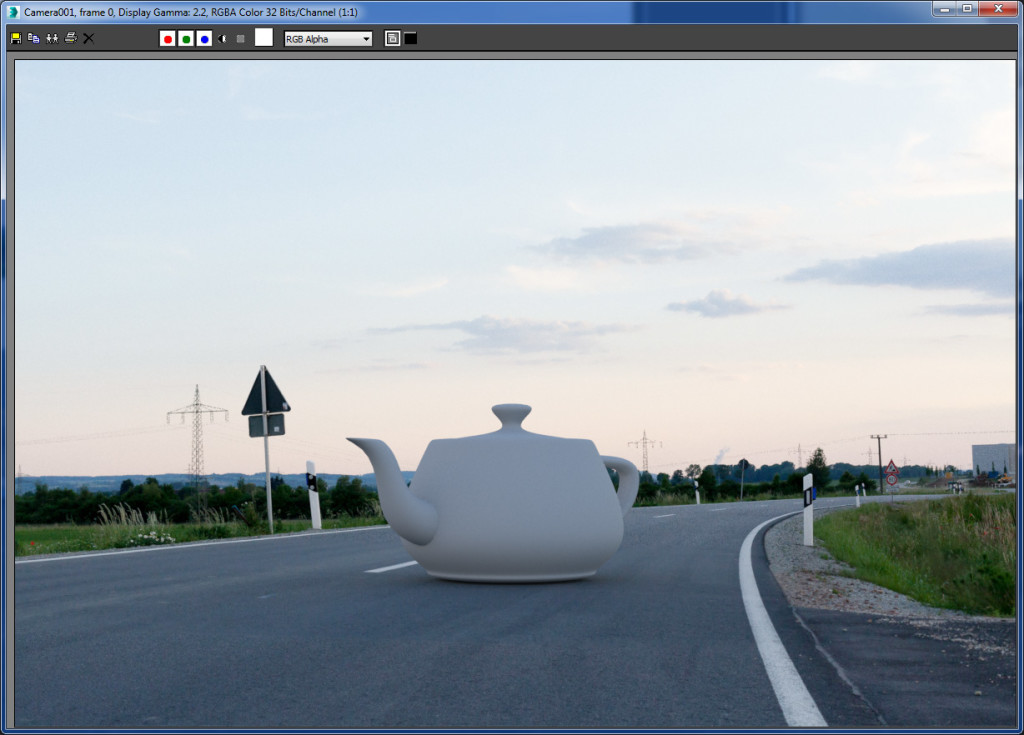Enable the red channel toggle
The height and width of the screenshot is (735, 1024).
[x=167, y=38]
